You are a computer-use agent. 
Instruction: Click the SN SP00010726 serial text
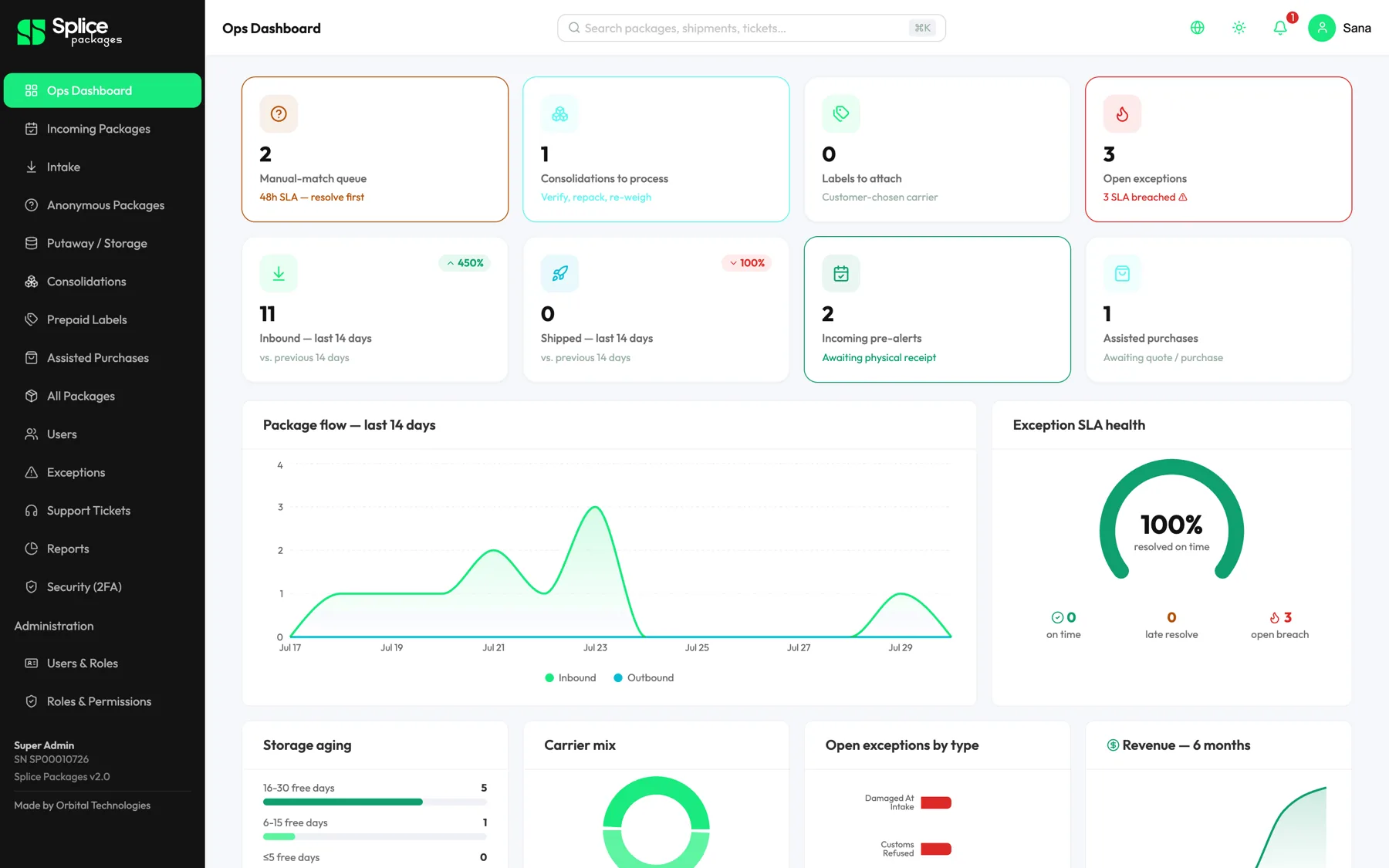pyautogui.click(x=51, y=760)
